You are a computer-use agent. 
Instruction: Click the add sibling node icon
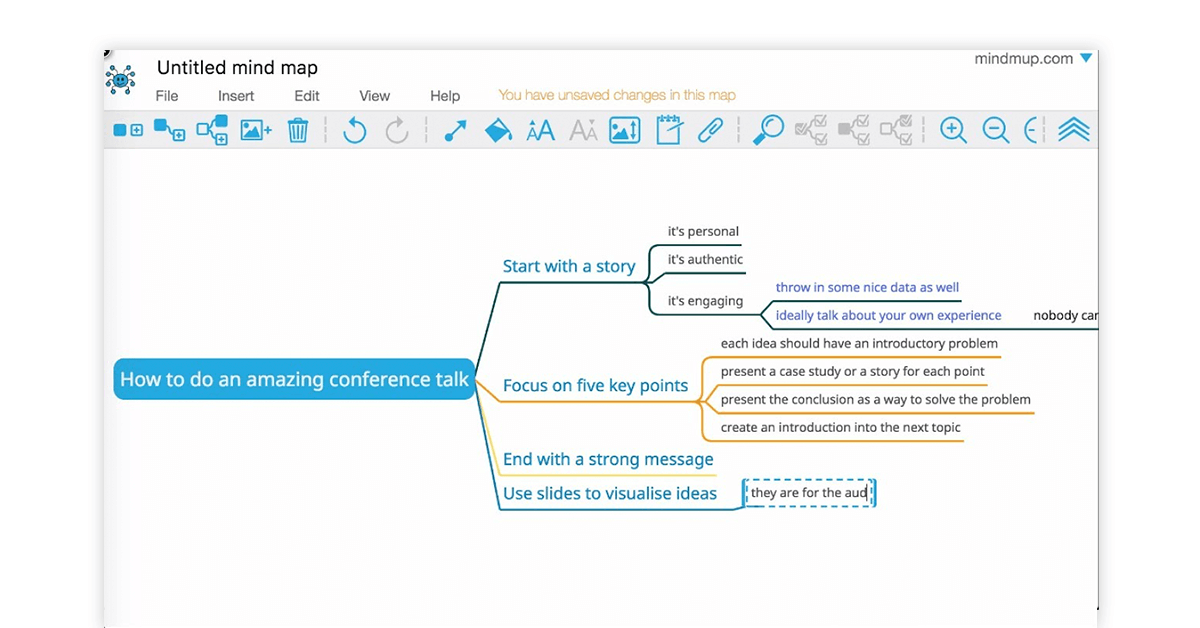pos(128,130)
